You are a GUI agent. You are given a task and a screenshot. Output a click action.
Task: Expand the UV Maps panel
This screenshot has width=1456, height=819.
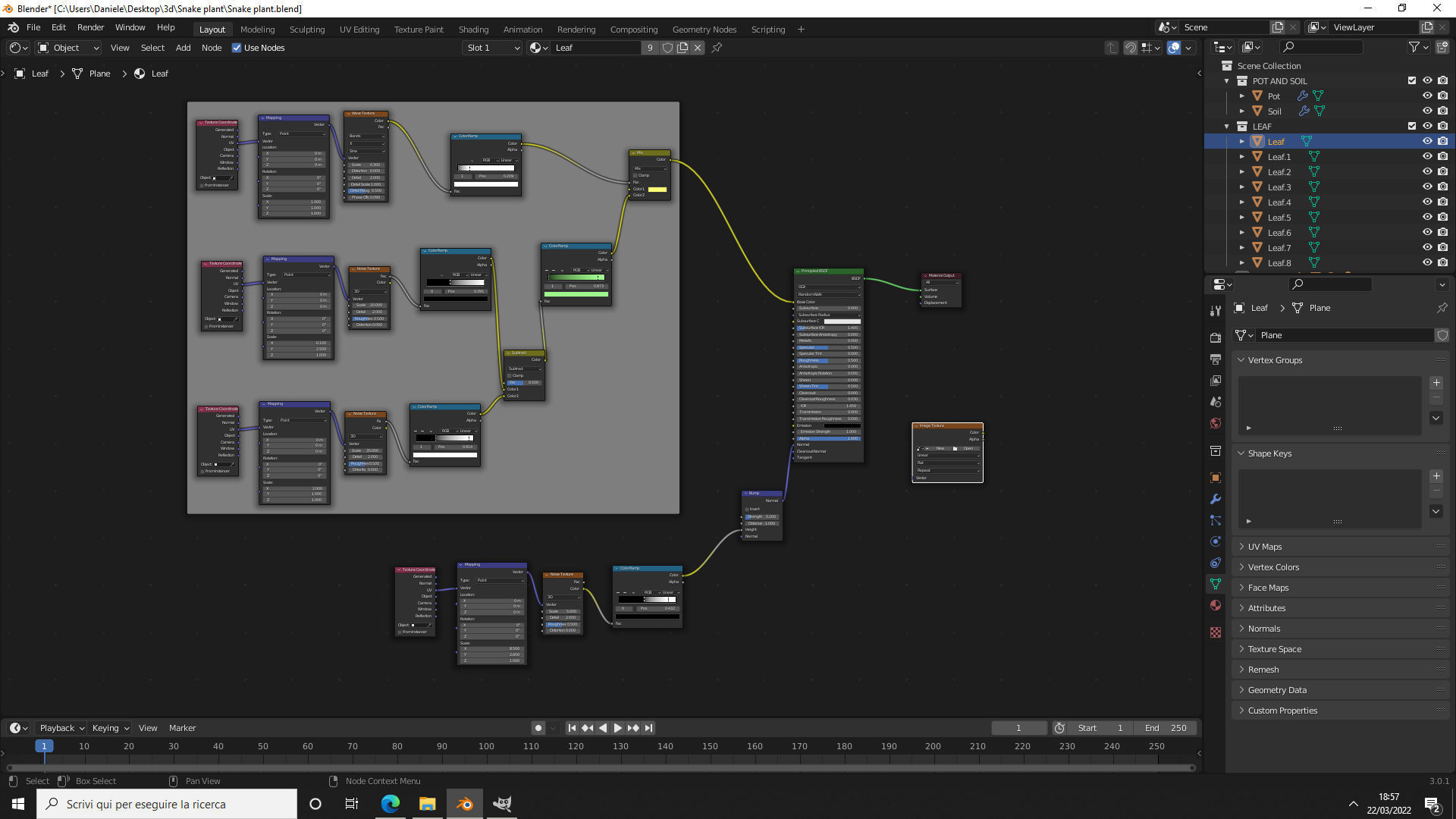tap(1265, 547)
